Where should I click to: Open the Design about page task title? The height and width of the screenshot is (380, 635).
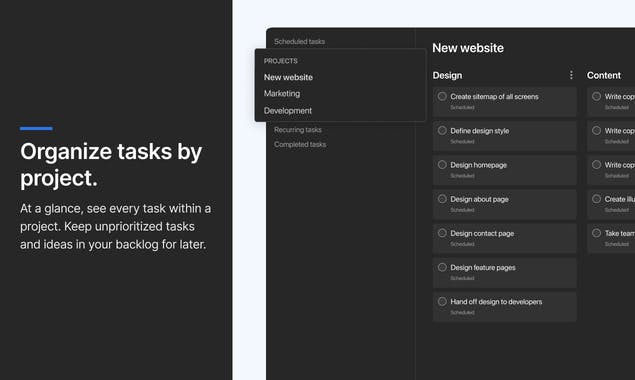[x=479, y=199]
